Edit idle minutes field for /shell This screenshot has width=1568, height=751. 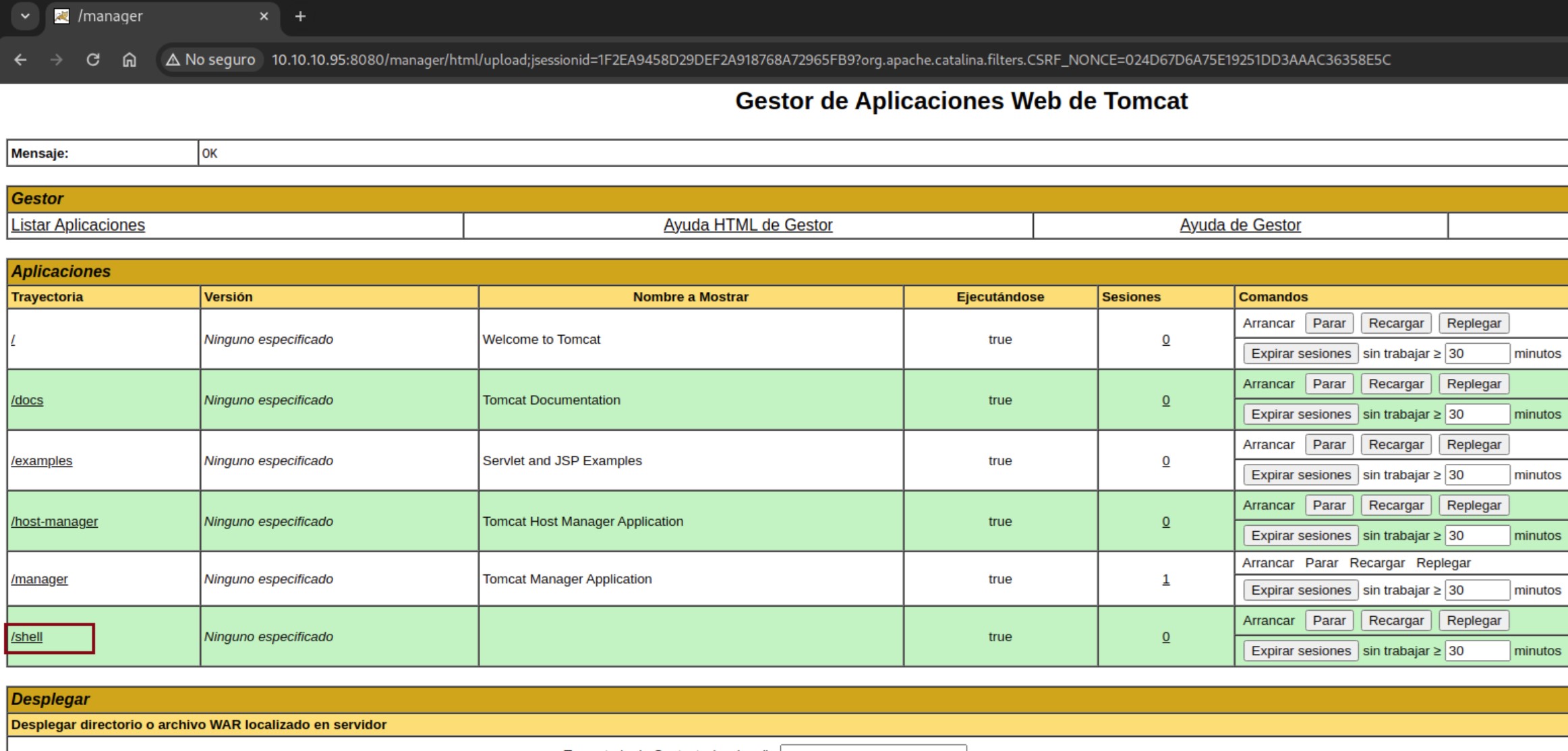click(x=1477, y=651)
